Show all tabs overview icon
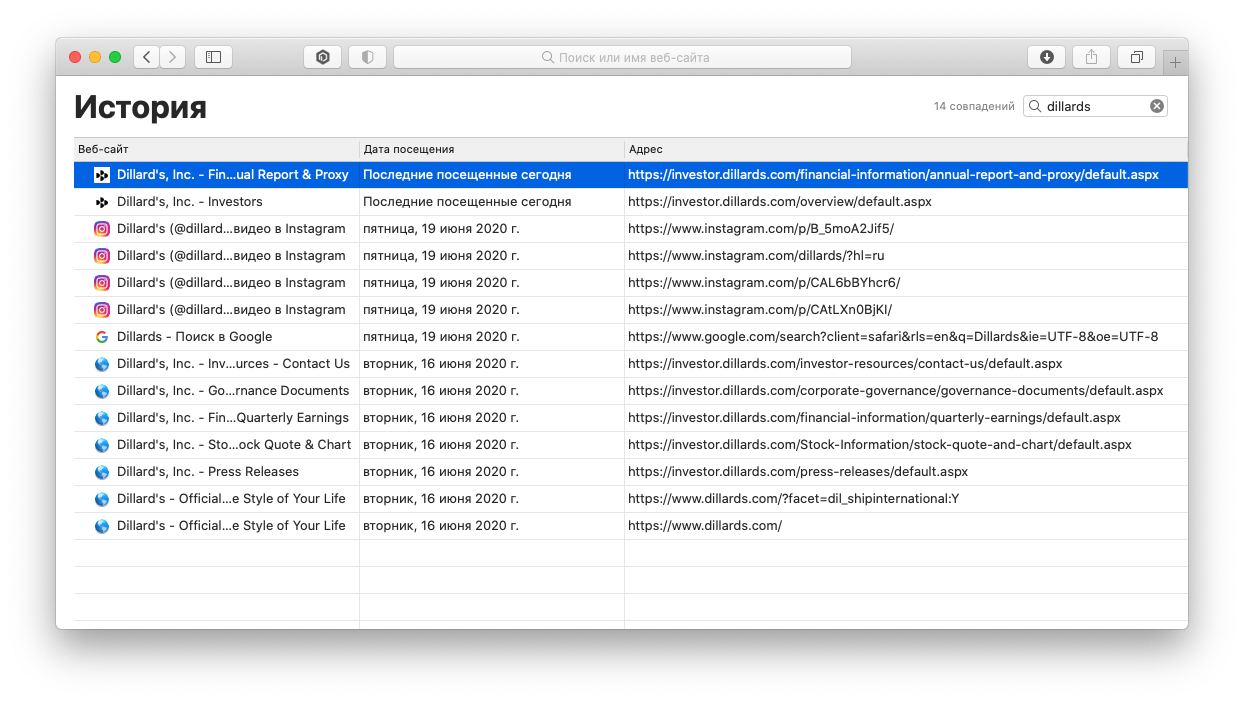The image size is (1244, 703). [1136, 57]
